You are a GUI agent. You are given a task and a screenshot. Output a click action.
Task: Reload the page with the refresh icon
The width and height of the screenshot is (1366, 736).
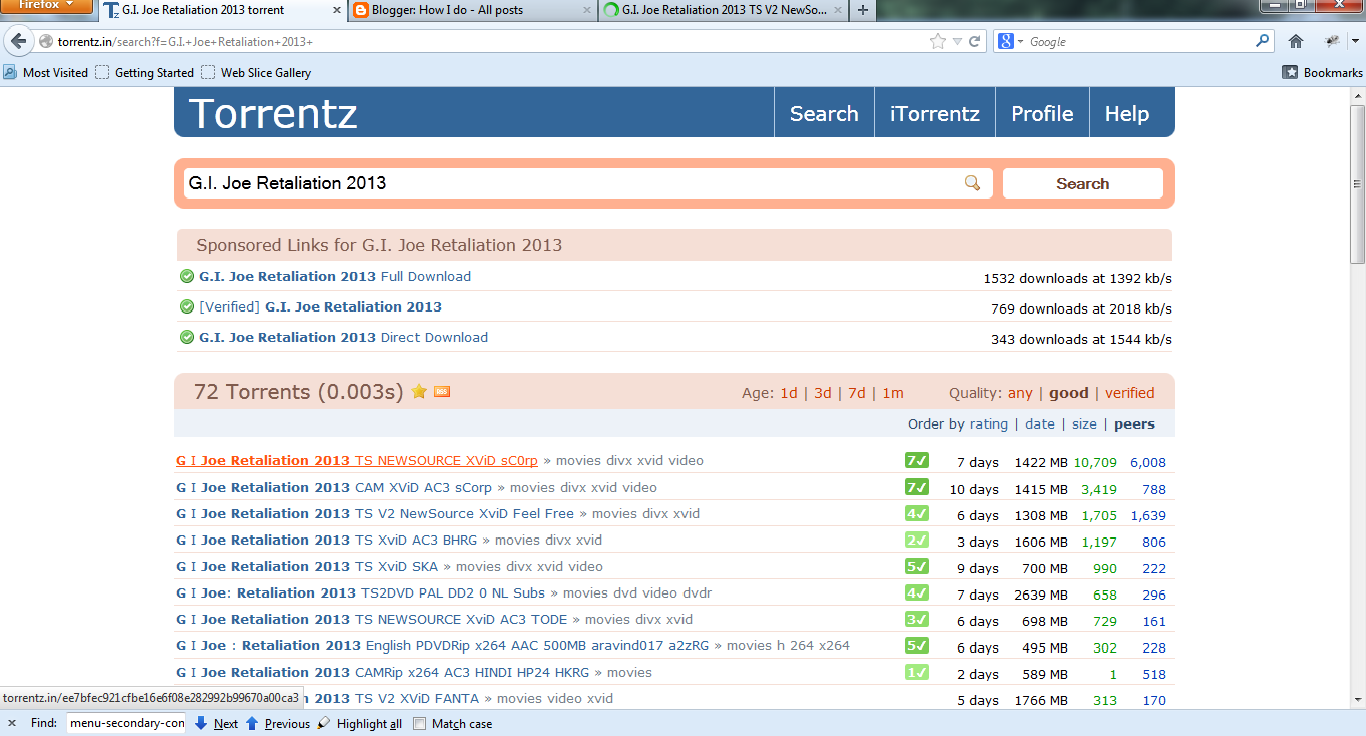[976, 42]
